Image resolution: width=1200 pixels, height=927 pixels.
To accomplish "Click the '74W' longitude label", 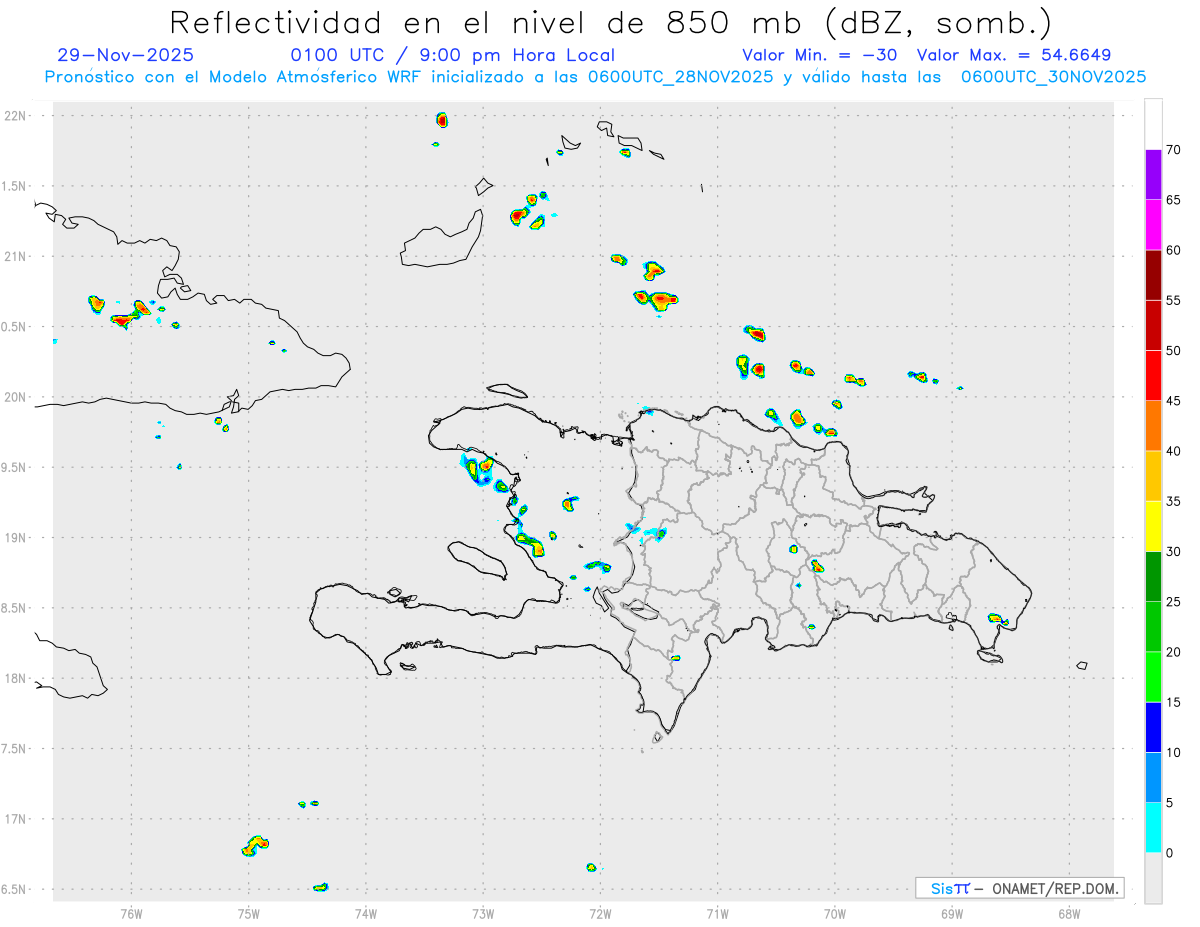I will pyautogui.click(x=365, y=913).
